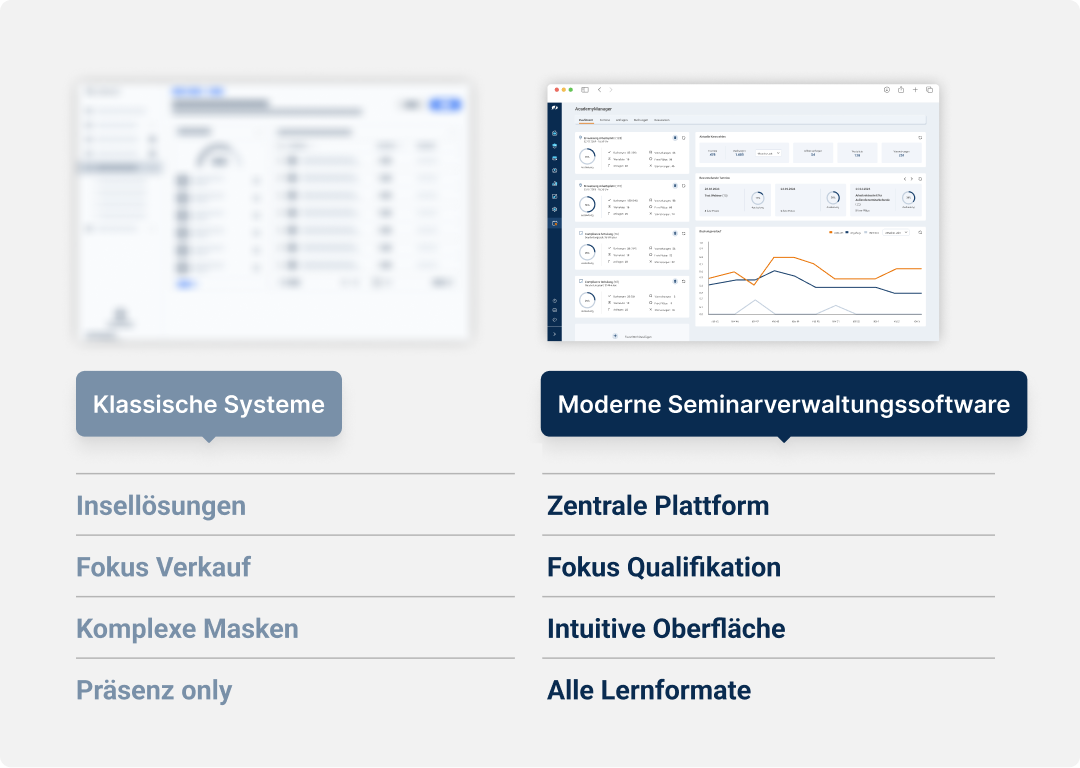Select the Dashboard tab in AcademyManager
The width and height of the screenshot is (1080, 768).
point(586,120)
